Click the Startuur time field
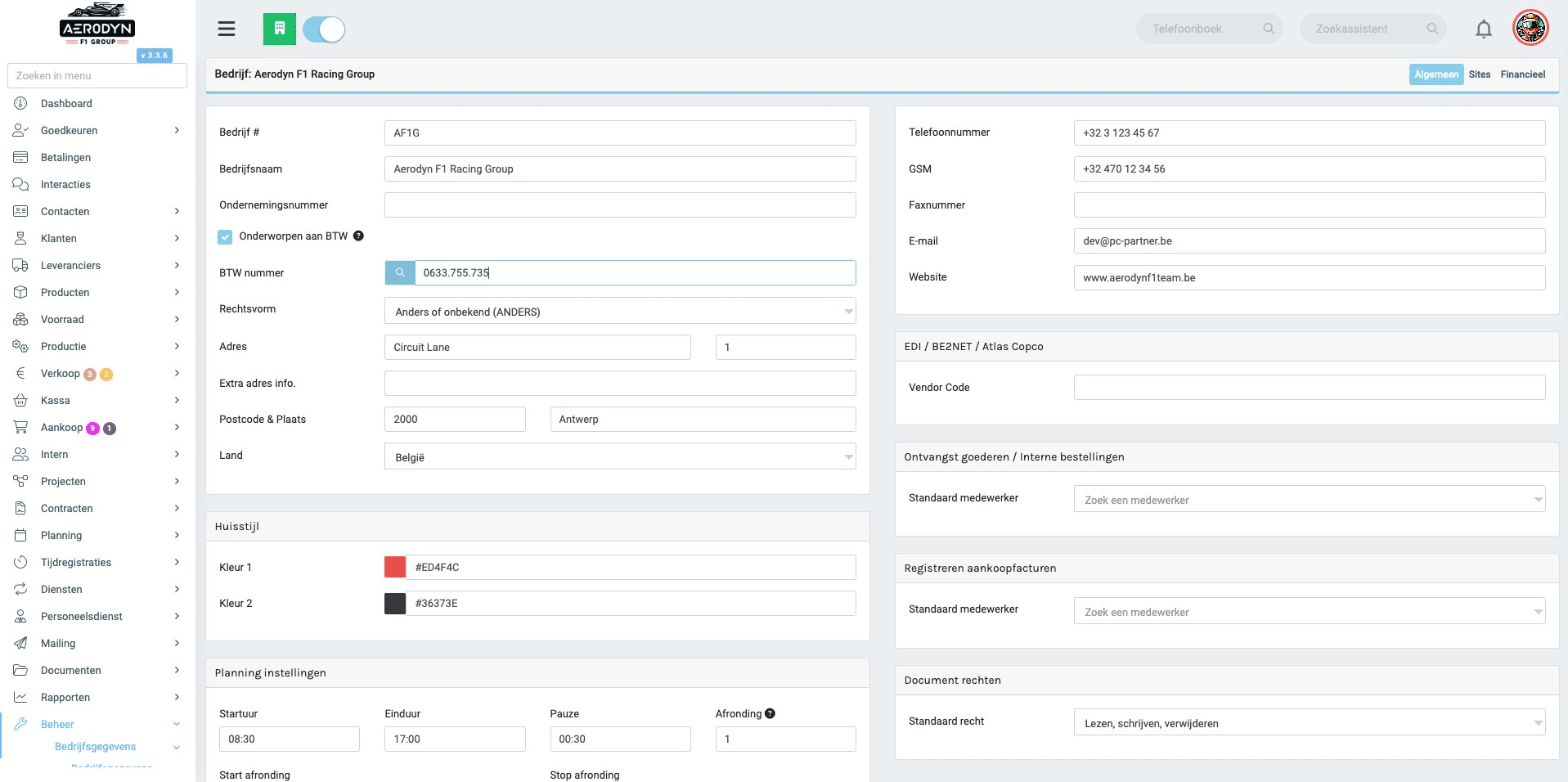This screenshot has height=782, width=1568. [290, 739]
